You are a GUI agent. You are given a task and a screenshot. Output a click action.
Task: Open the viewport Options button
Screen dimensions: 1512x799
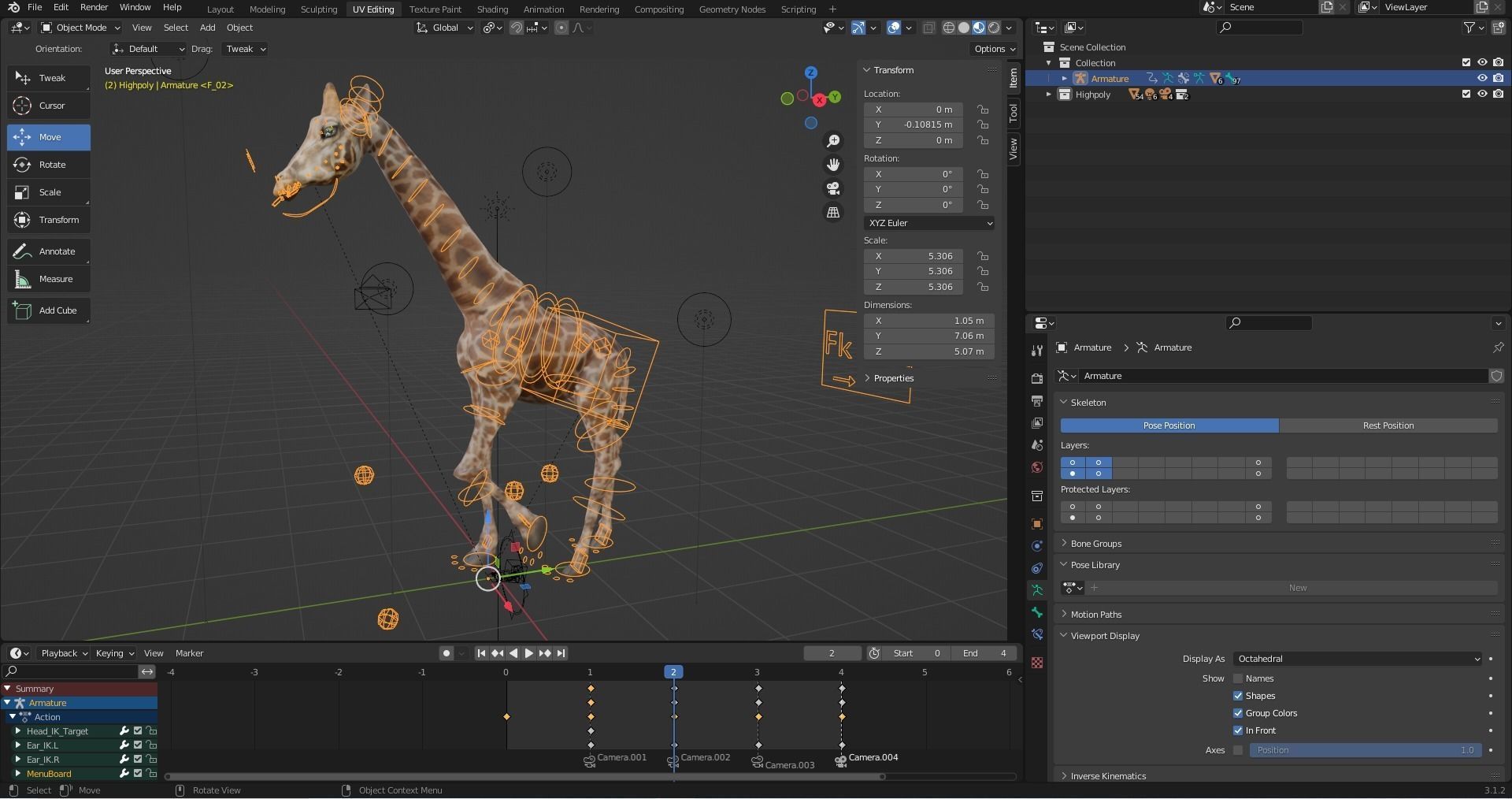(x=995, y=49)
